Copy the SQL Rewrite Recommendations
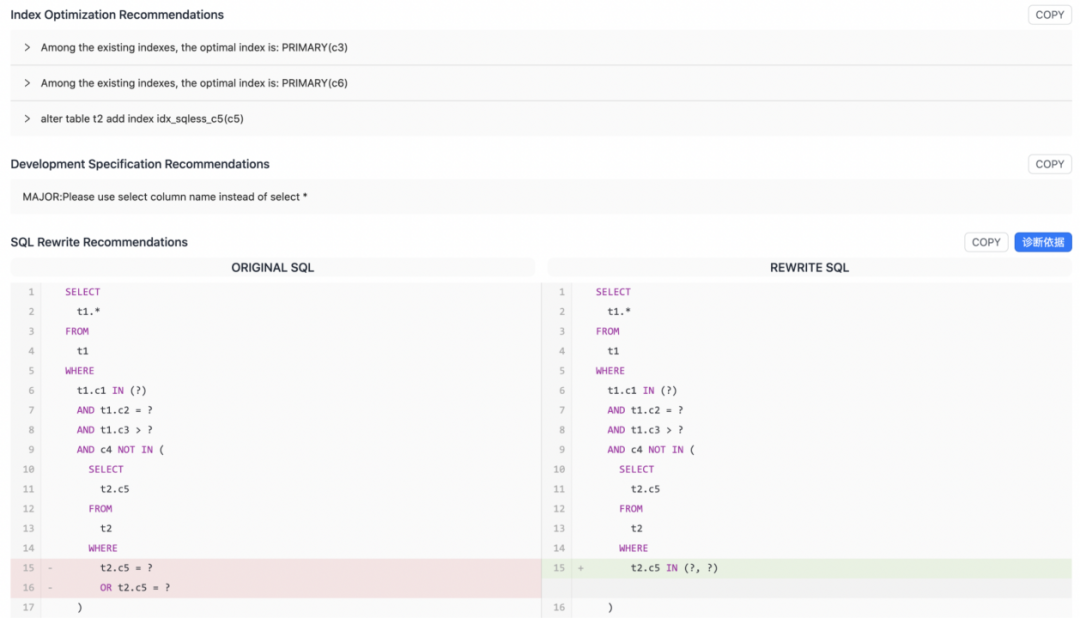The image size is (1080, 618). 985,242
